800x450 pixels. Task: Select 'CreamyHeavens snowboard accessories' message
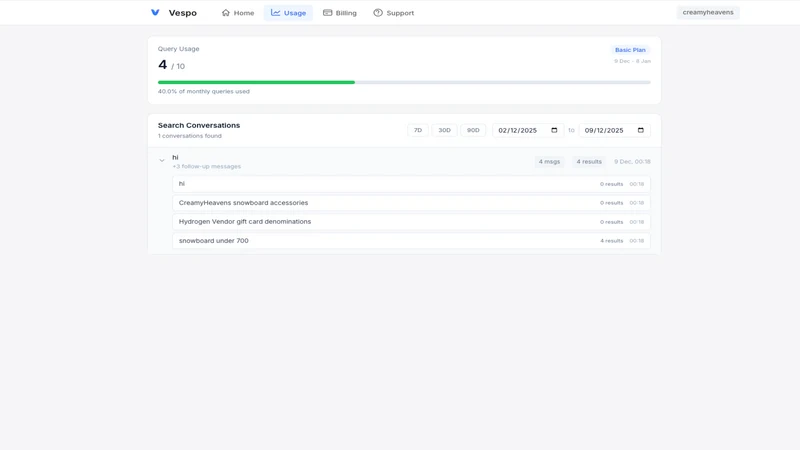point(411,203)
